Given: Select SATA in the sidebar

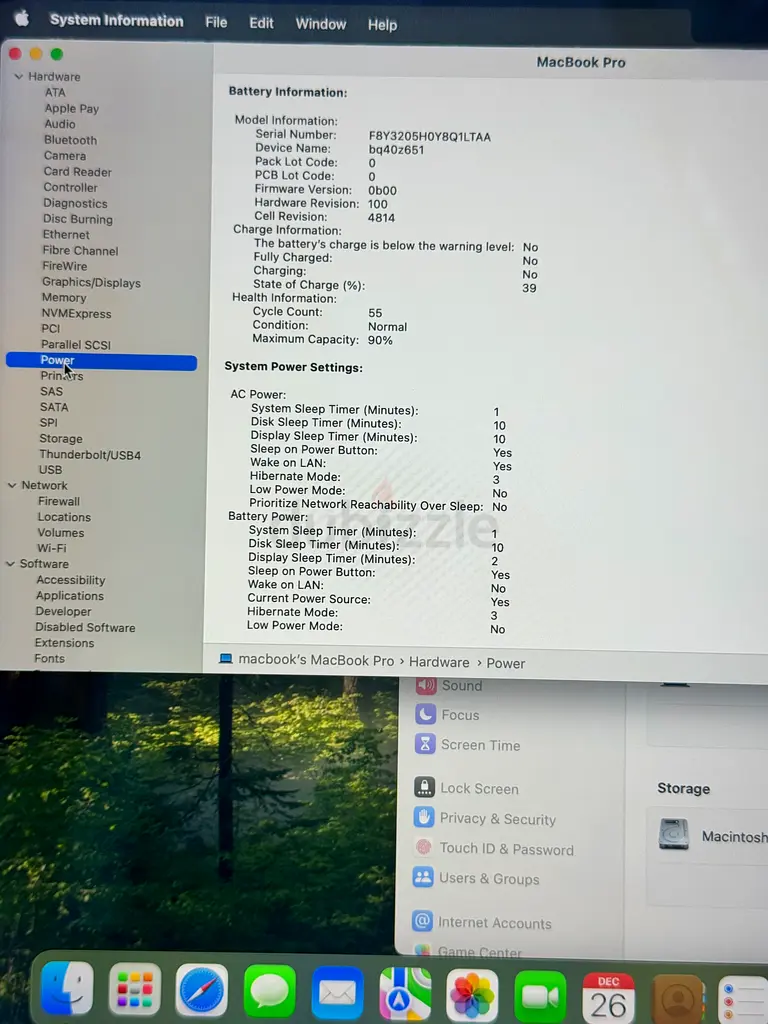Looking at the screenshot, I should pyautogui.click(x=54, y=407).
